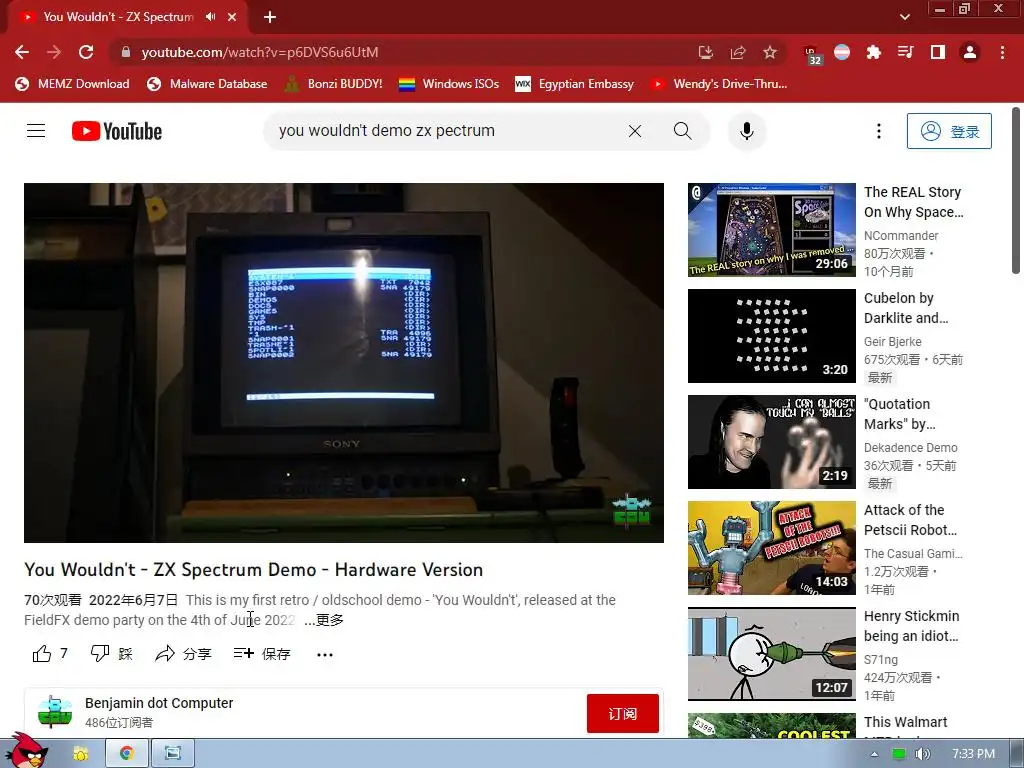The image size is (1024, 768).
Task: Click the striped flag extension icon
Action: coord(842,52)
